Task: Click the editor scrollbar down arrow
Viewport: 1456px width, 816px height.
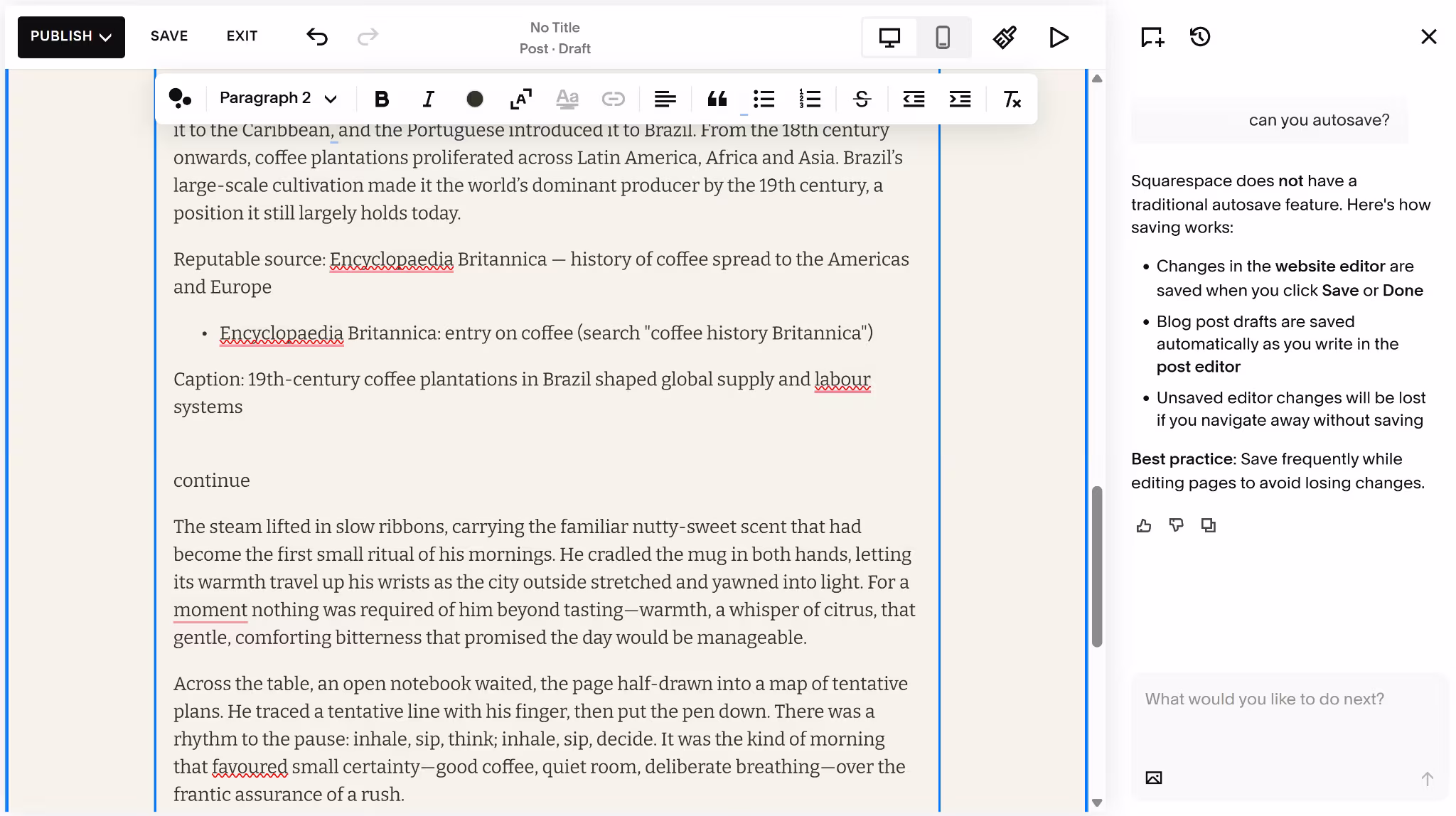Action: coord(1097,803)
